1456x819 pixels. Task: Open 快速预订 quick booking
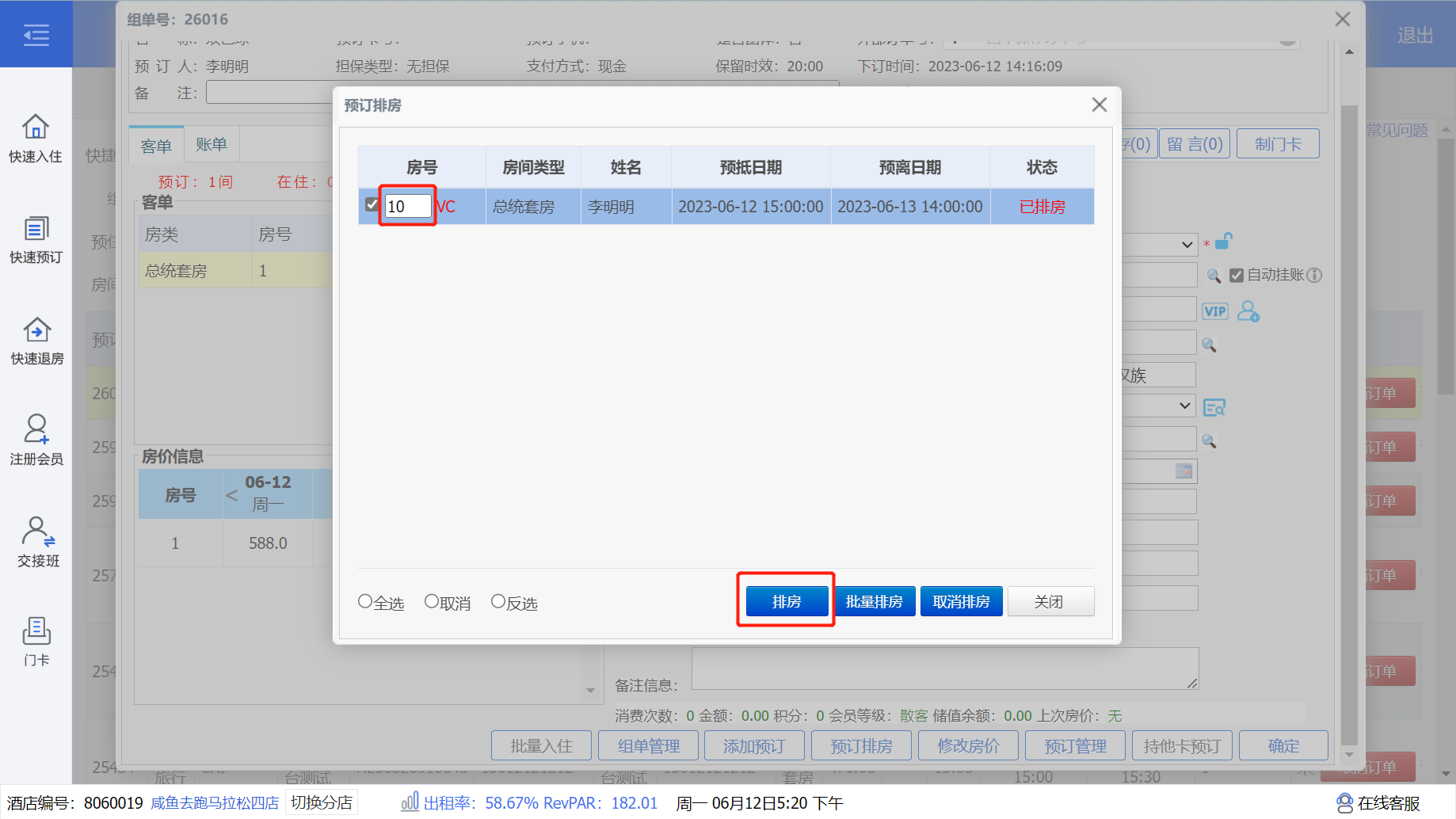pos(36,240)
